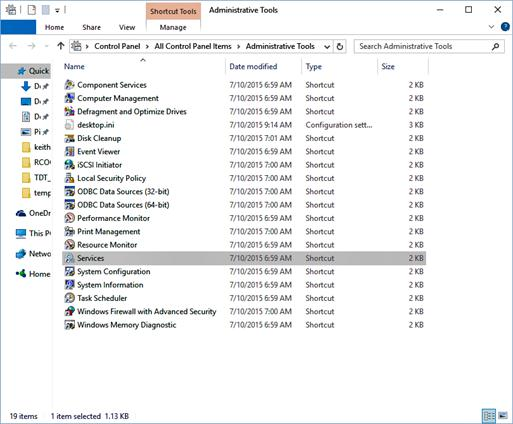This screenshot has height=424, width=513.
Task: Expand the chevron after Control Panel in breadcrumb
Action: click(147, 47)
